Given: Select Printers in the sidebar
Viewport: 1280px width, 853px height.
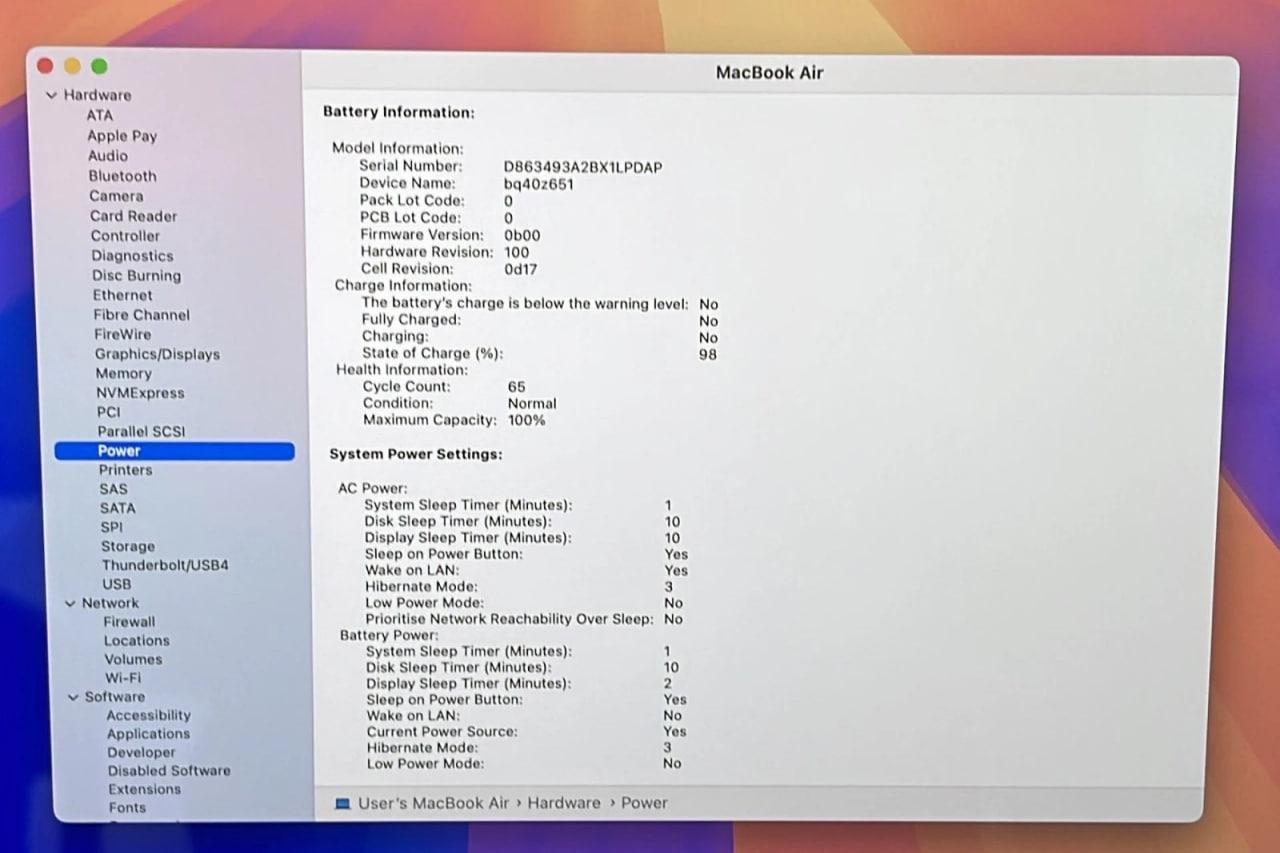Looking at the screenshot, I should point(125,470).
